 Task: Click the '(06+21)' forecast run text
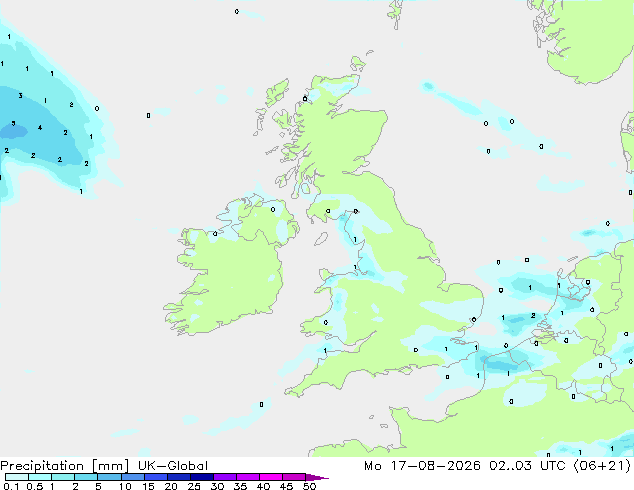pos(602,466)
